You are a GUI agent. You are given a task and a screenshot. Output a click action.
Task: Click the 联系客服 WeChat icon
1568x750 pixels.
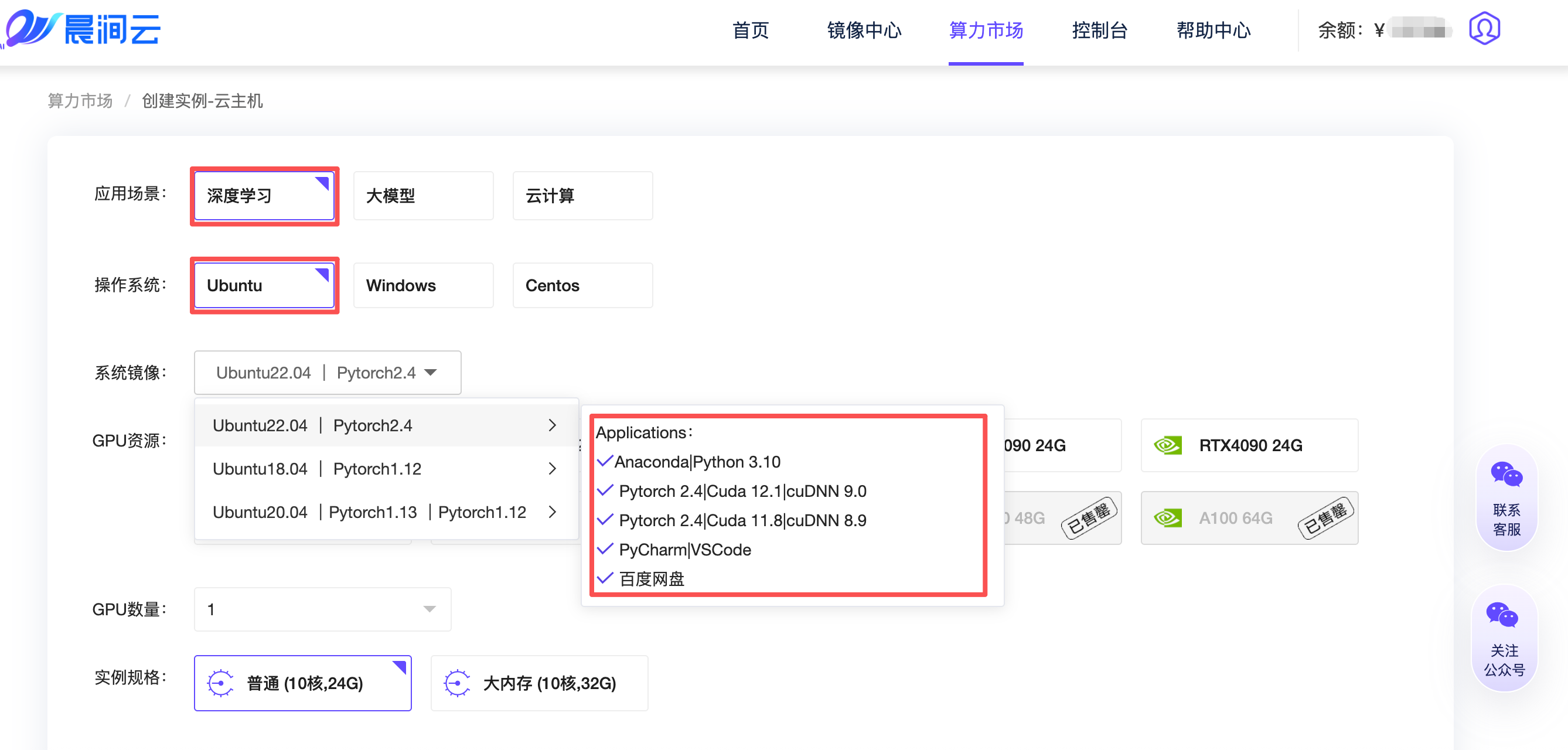pyautogui.click(x=1506, y=475)
